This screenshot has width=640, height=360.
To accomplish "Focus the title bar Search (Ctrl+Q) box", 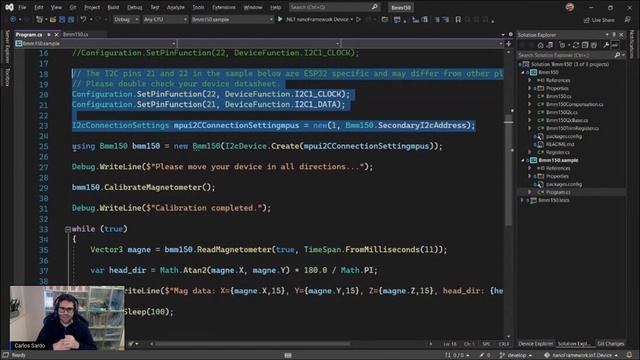I will pos(334,7).
